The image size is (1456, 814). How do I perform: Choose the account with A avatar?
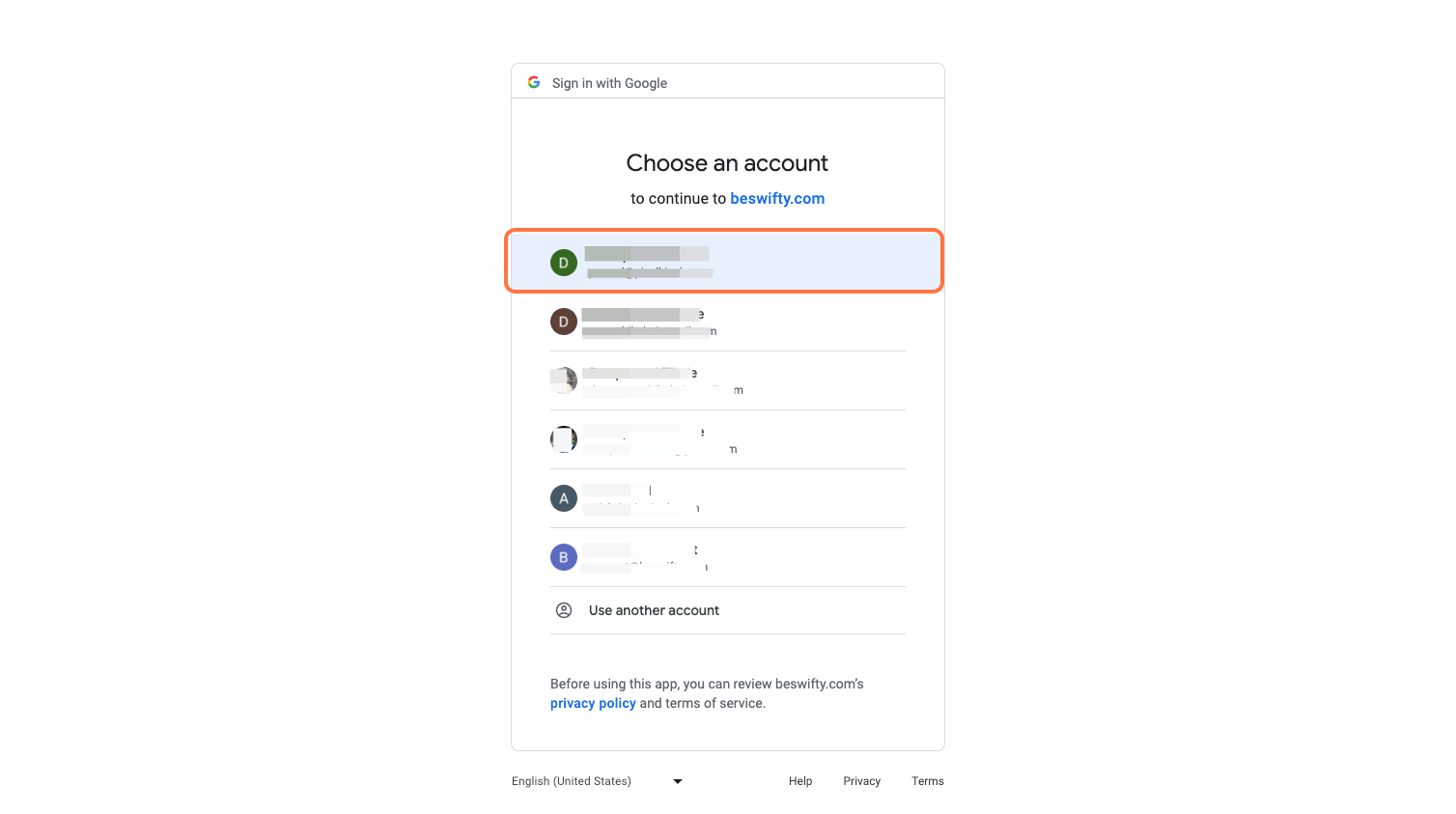tap(728, 498)
